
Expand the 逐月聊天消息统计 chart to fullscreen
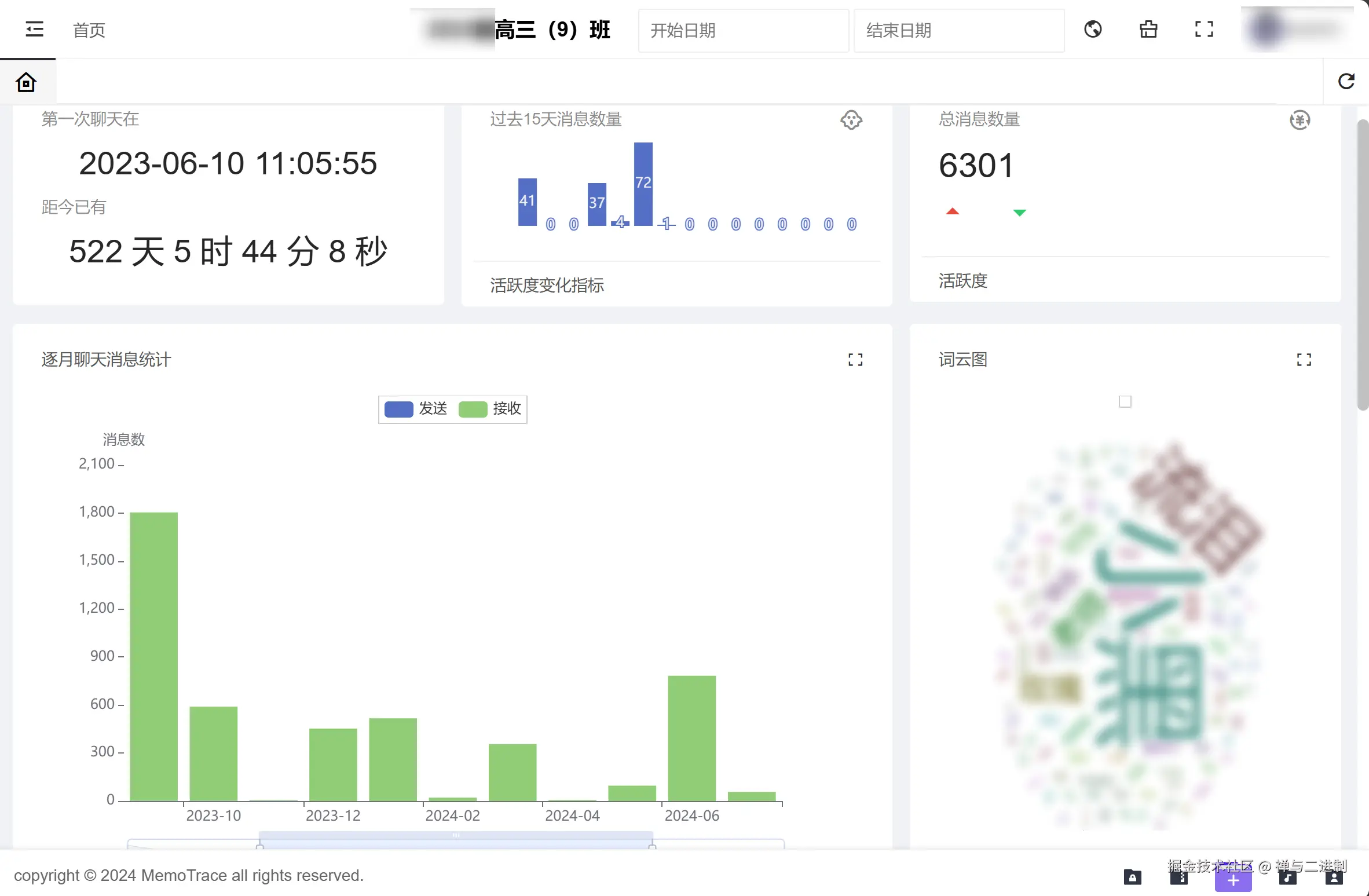pyautogui.click(x=855, y=360)
